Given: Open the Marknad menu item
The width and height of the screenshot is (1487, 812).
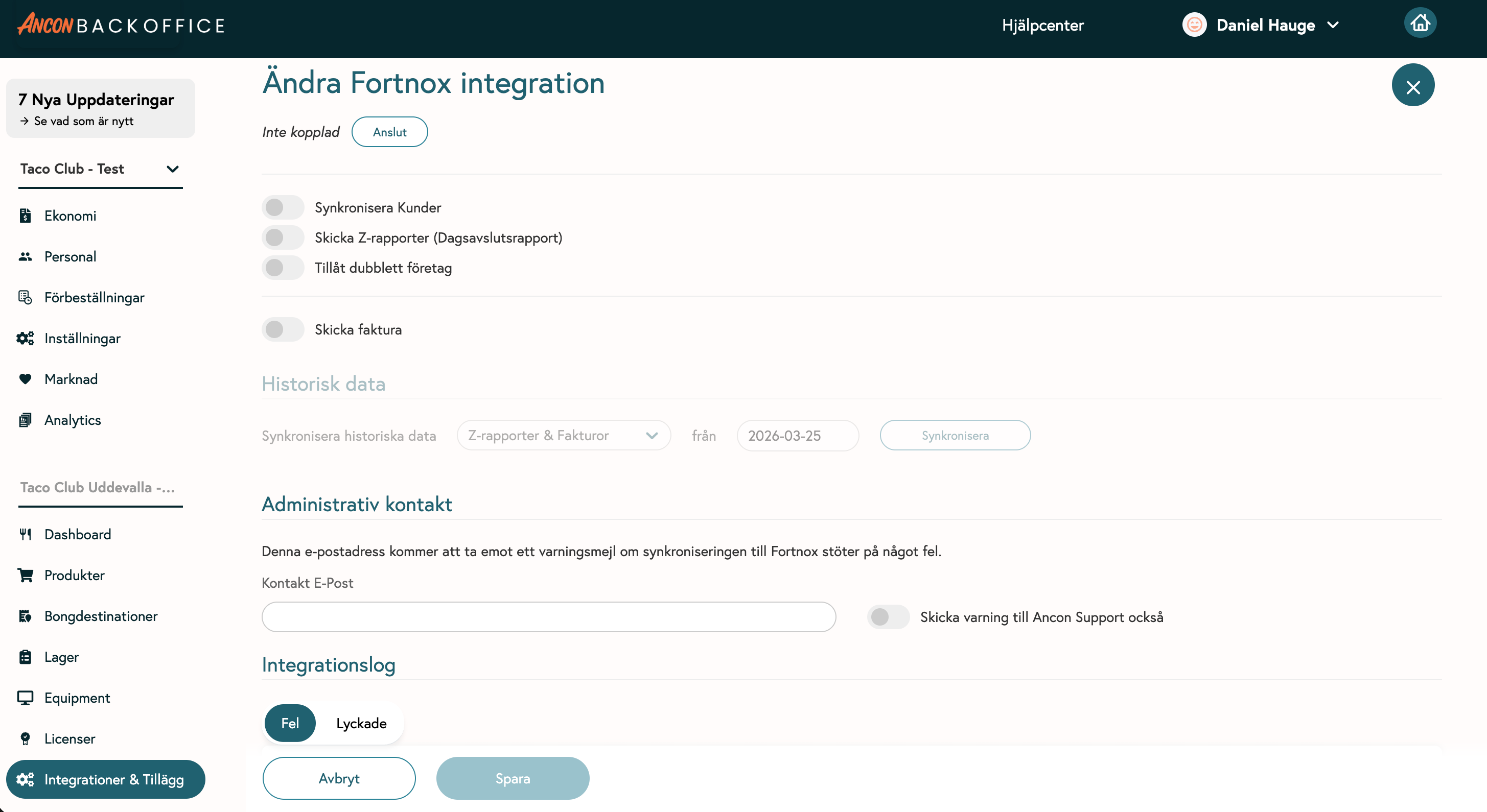Looking at the screenshot, I should [x=71, y=379].
